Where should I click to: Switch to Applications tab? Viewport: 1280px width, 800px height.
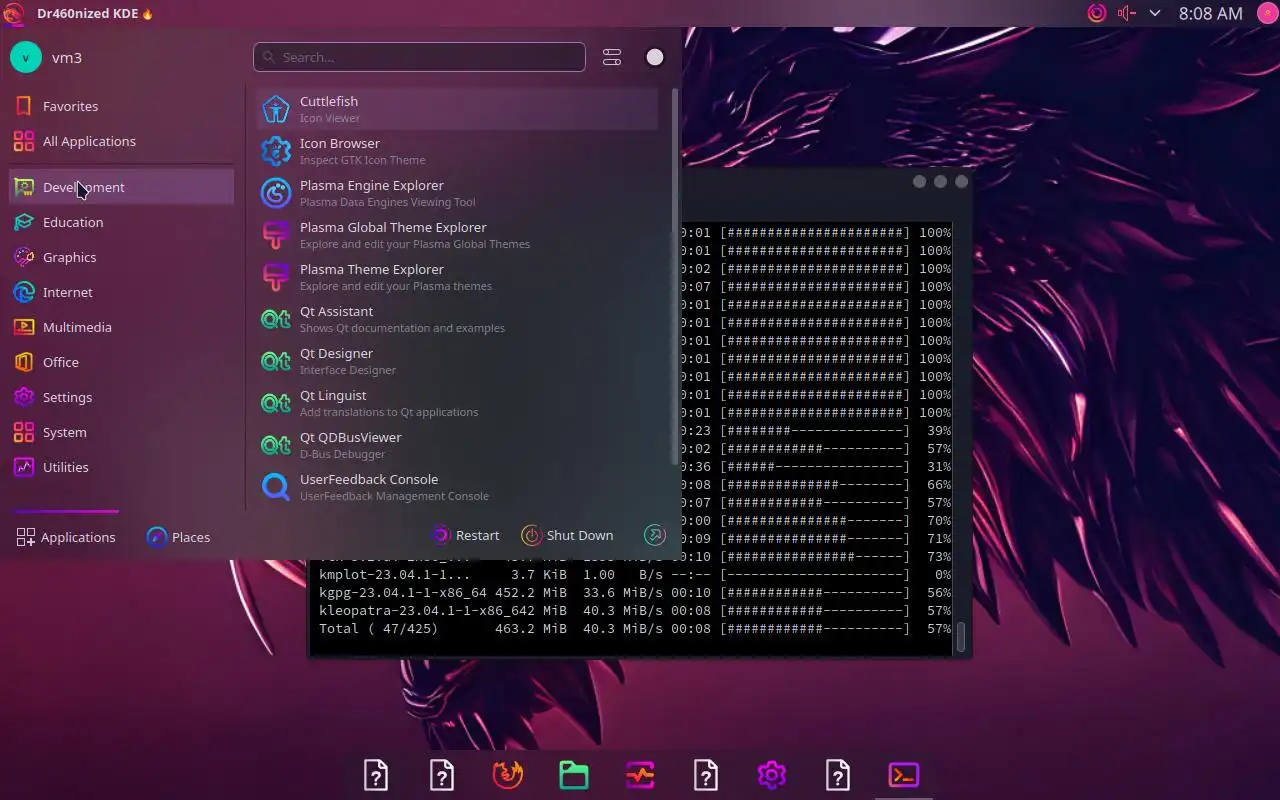66,537
